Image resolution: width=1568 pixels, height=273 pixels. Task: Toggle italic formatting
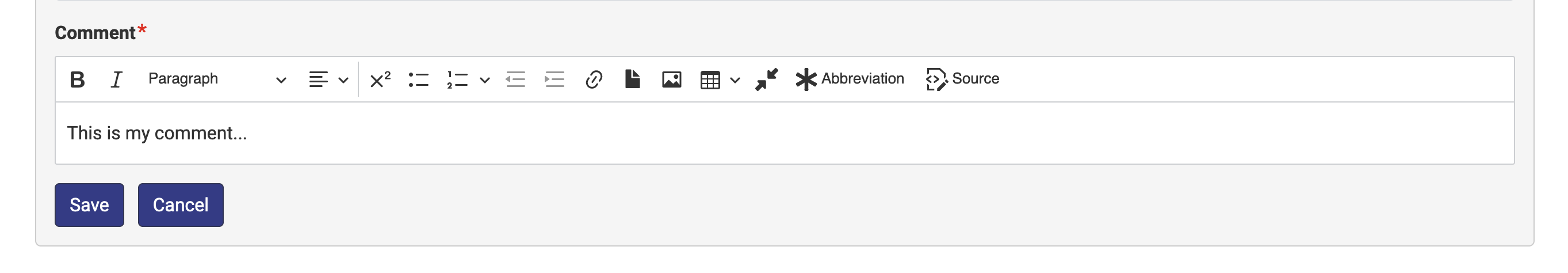[x=116, y=79]
